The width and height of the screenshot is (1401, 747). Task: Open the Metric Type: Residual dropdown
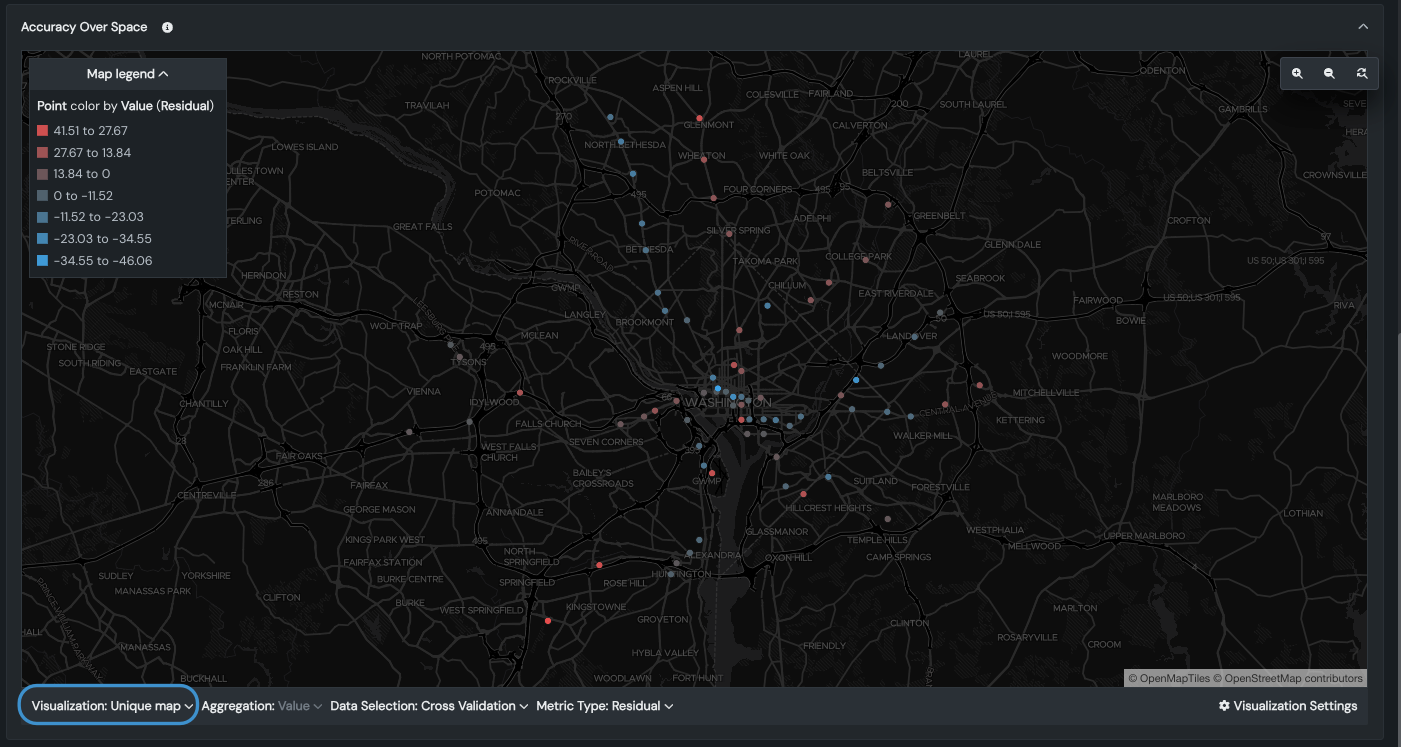tap(604, 706)
